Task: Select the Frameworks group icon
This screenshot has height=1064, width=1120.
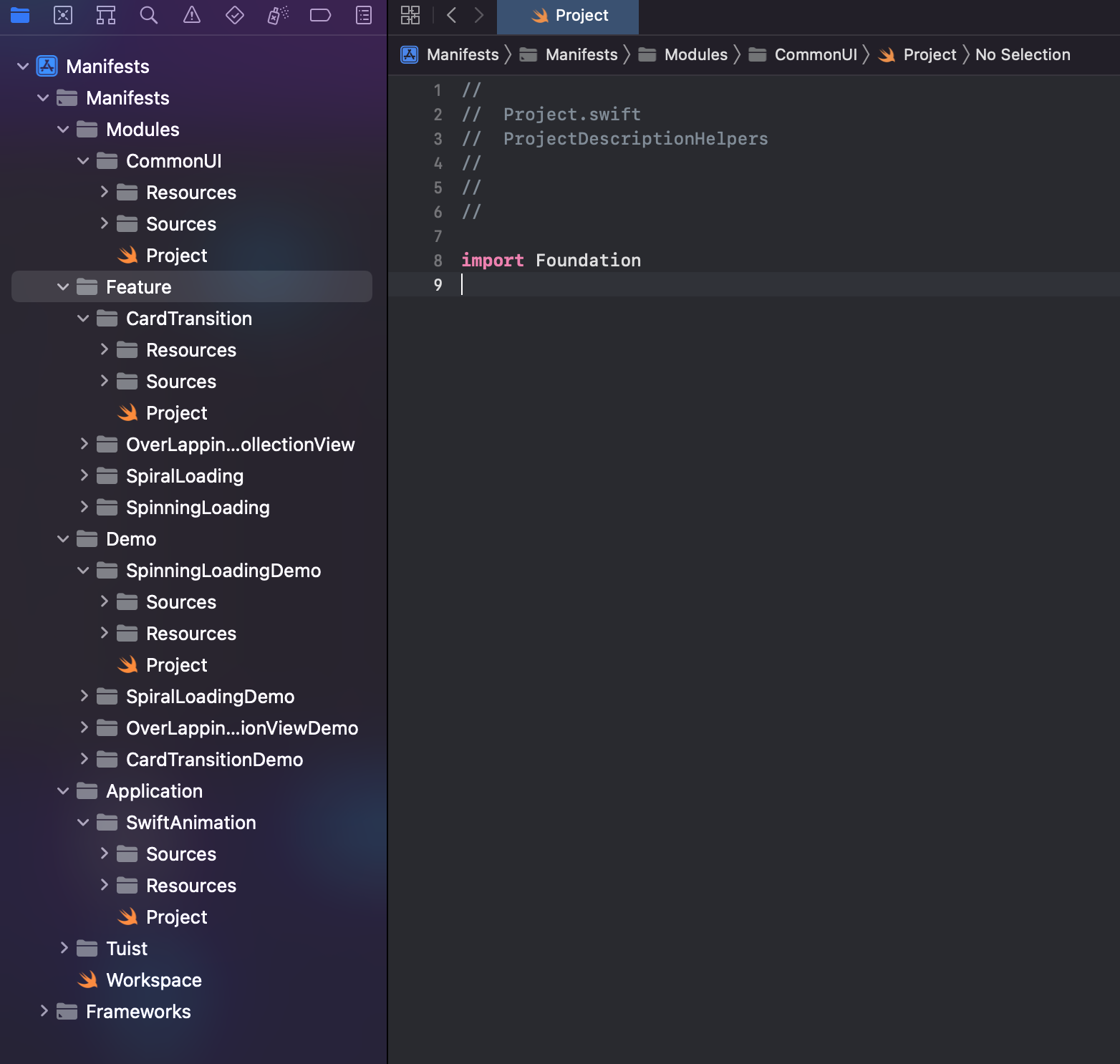Action: tap(67, 1012)
